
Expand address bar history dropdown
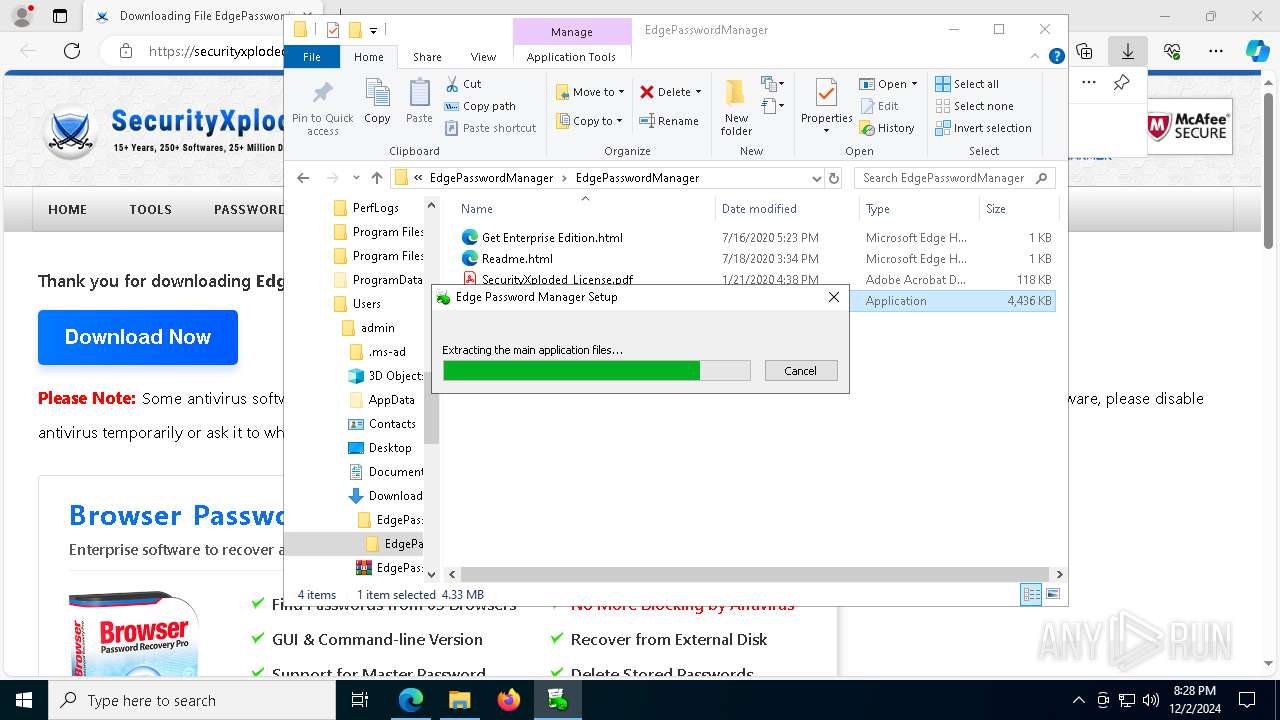coord(817,178)
